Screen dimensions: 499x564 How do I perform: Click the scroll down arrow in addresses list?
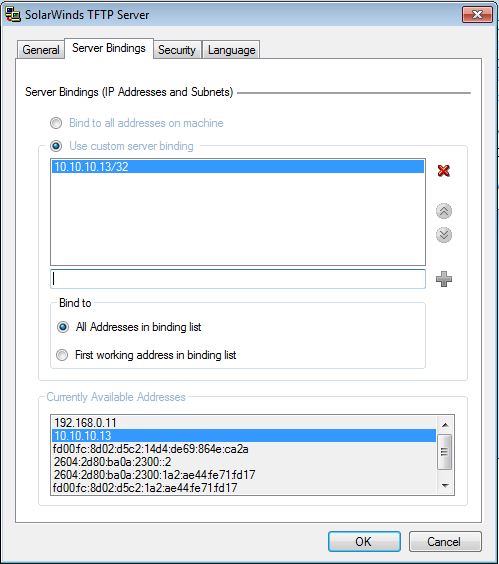click(x=445, y=486)
